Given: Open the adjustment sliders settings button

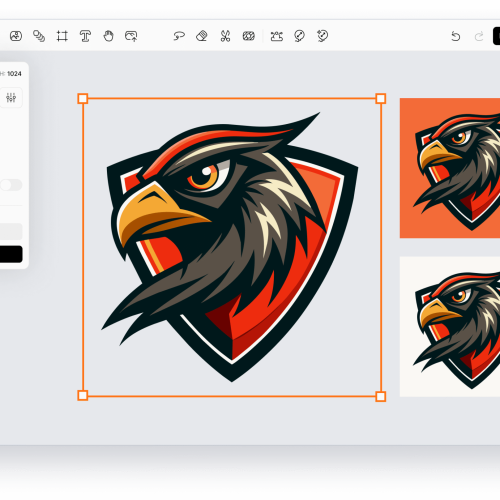Looking at the screenshot, I should click(x=11, y=97).
